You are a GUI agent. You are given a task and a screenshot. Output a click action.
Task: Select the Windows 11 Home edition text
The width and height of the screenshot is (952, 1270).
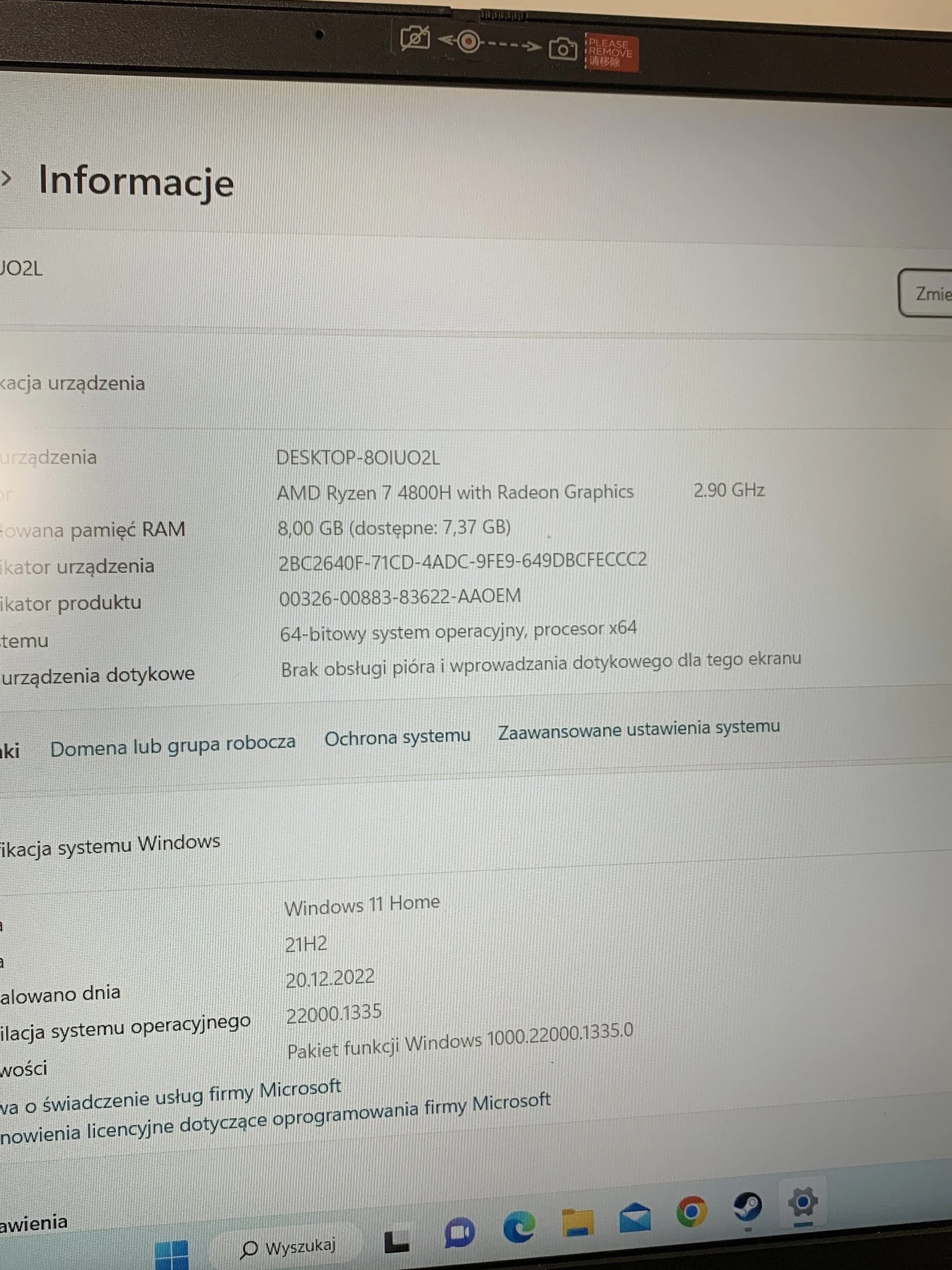362,905
